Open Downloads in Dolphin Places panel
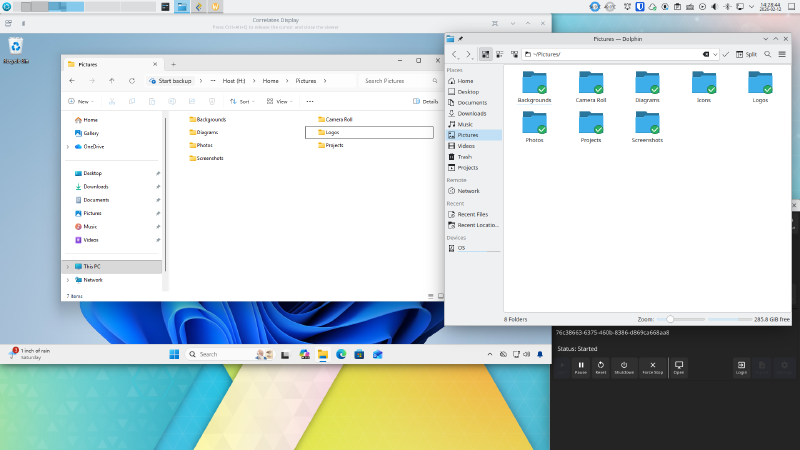Image resolution: width=800 pixels, height=450 pixels. (474, 113)
